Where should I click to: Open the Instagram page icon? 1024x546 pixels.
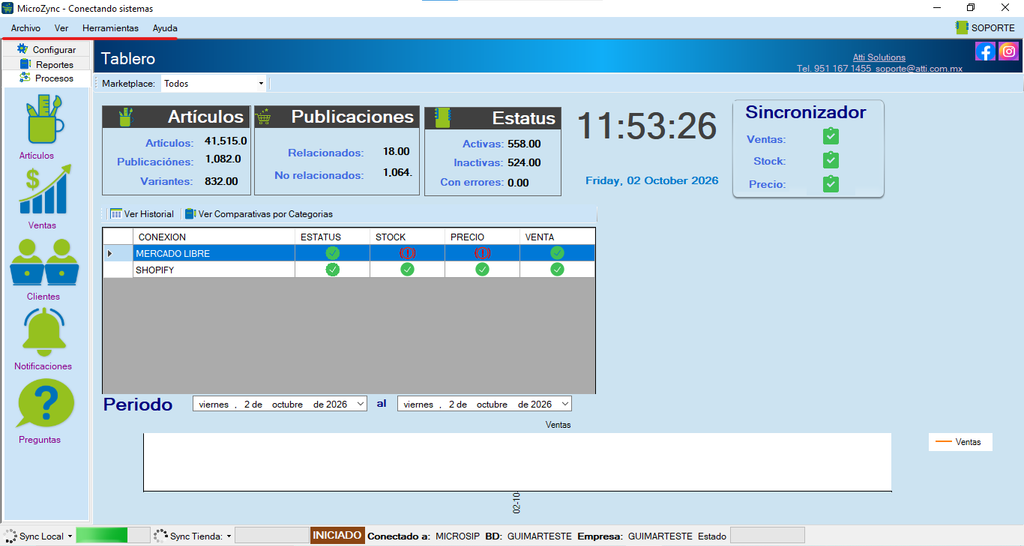(x=1008, y=51)
